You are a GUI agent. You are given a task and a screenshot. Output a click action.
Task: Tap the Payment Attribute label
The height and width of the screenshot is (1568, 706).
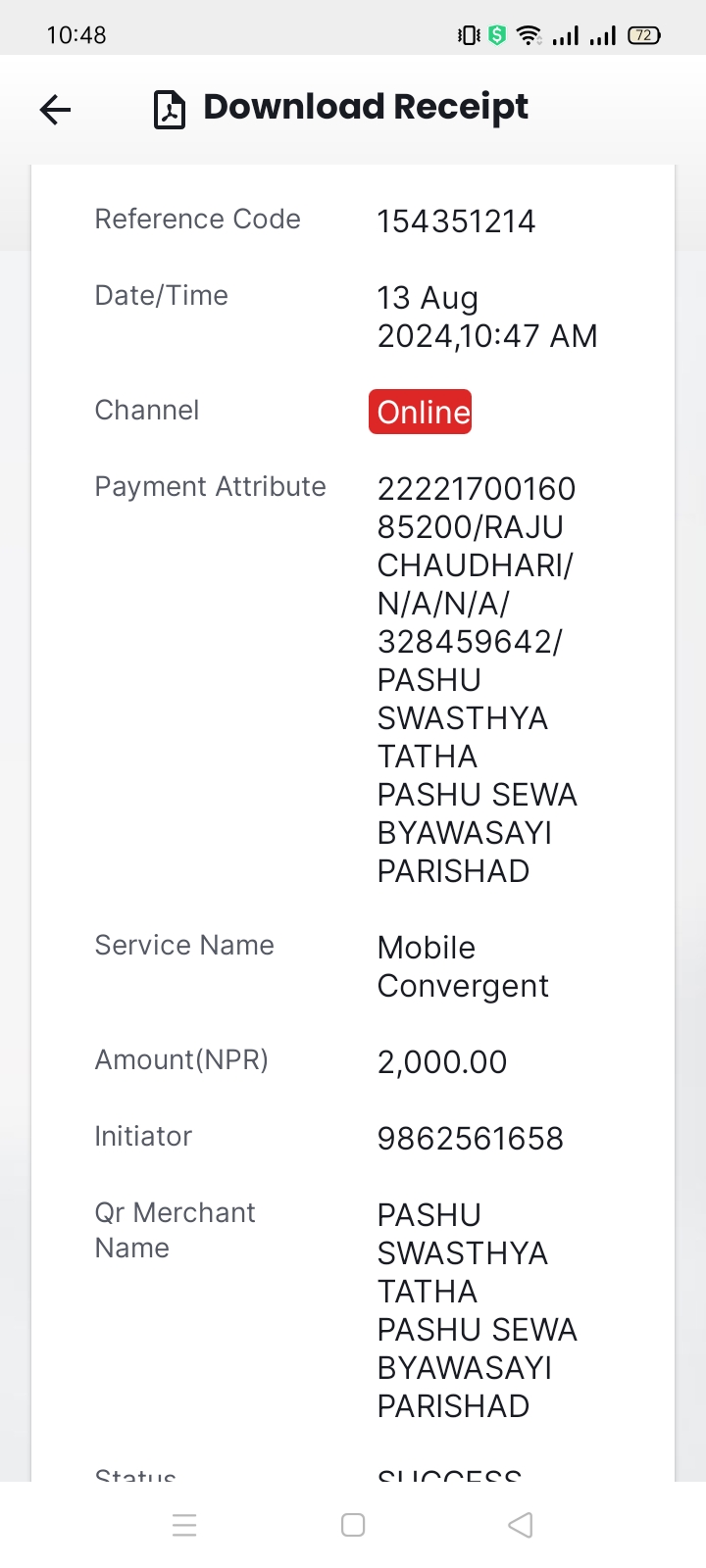pyautogui.click(x=210, y=487)
